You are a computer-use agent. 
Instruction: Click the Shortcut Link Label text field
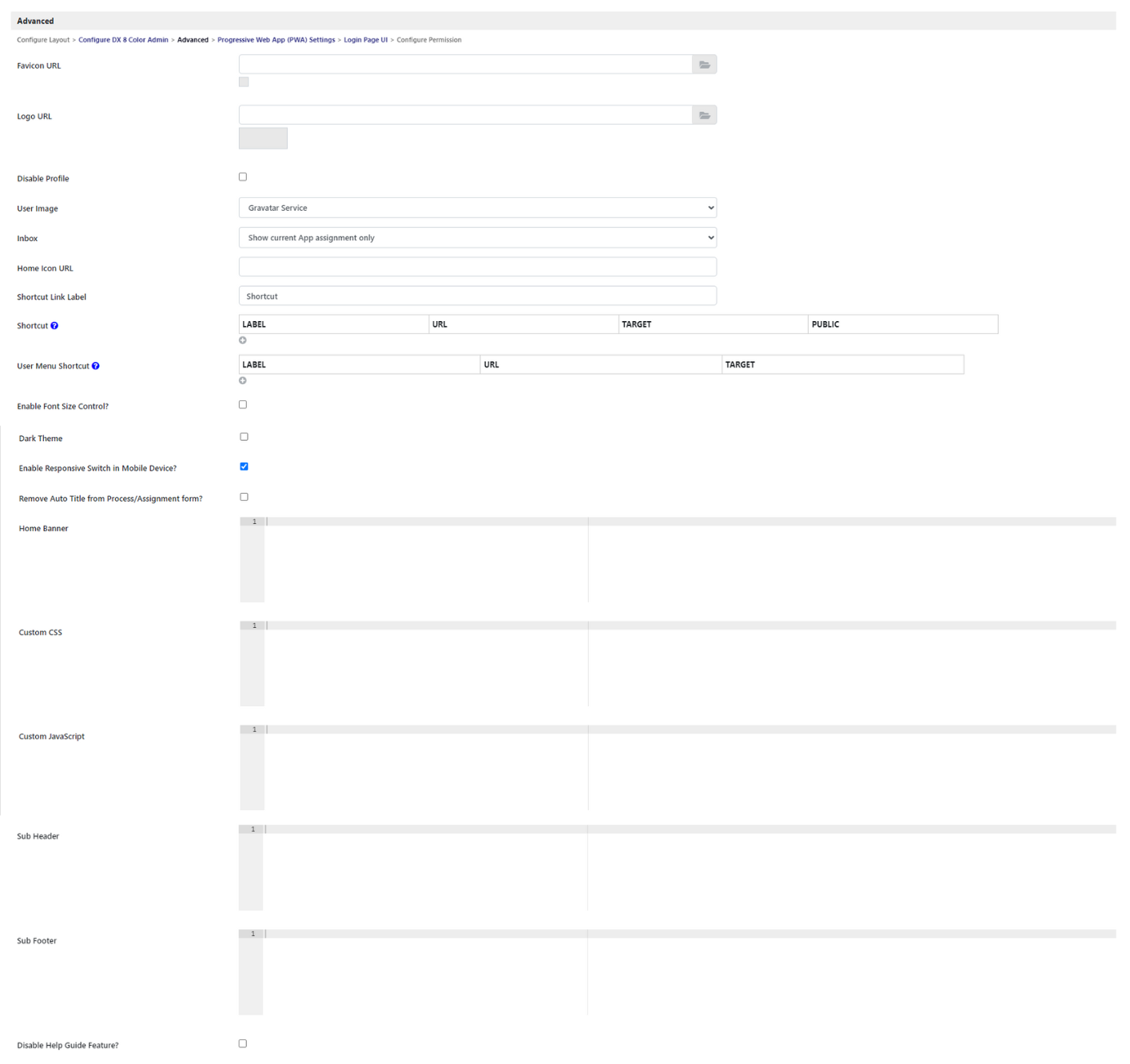(x=477, y=296)
